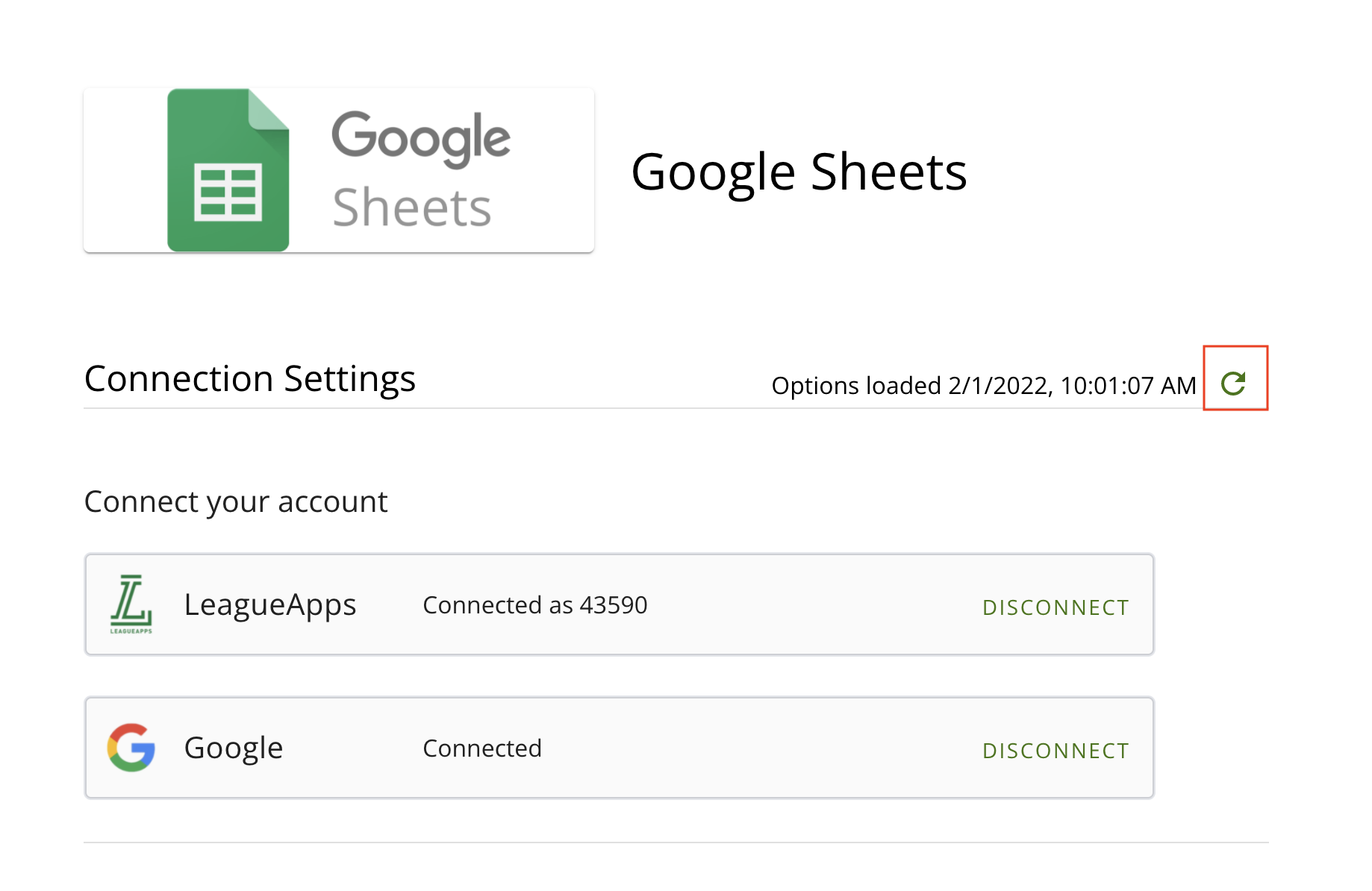Viewport: 1372px width, 891px height.
Task: Select the LeagueApps 'L' emblem
Action: pos(131,603)
